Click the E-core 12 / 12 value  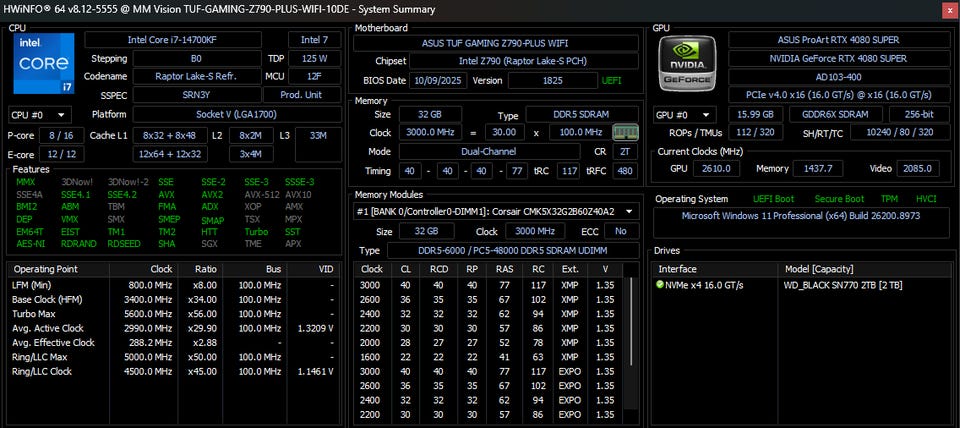pos(62,154)
